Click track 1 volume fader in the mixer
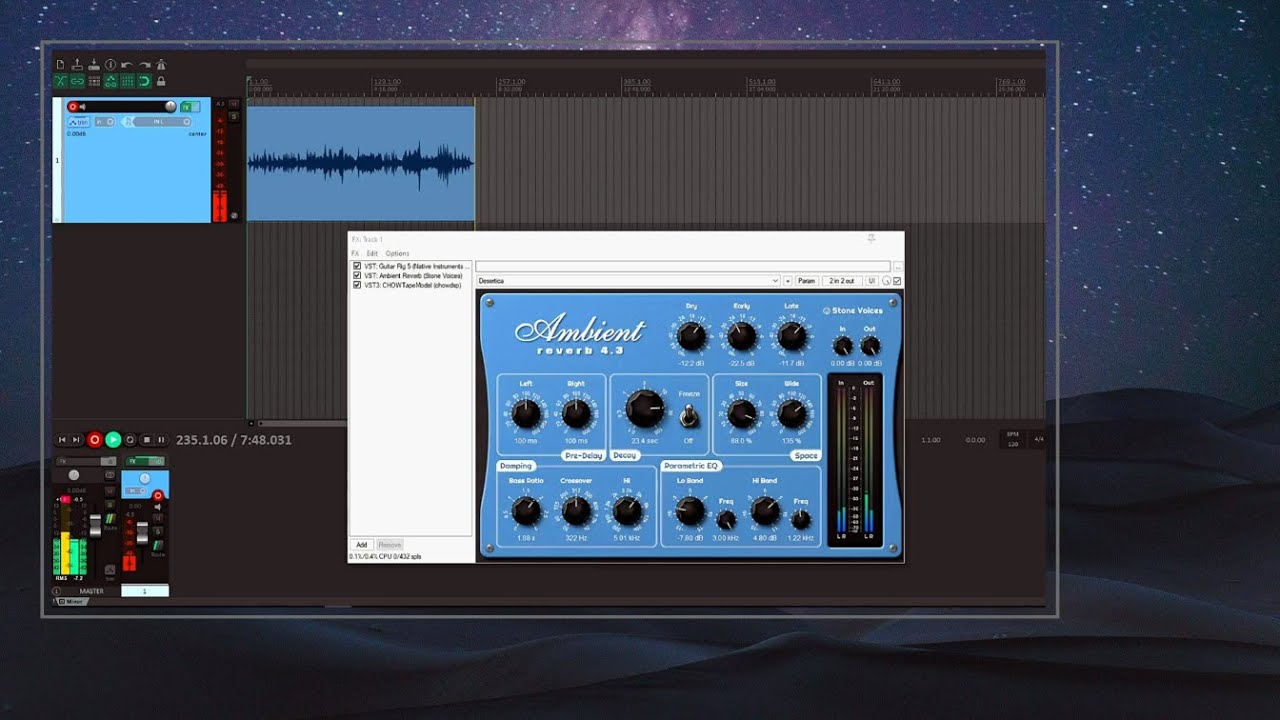The width and height of the screenshot is (1280, 720). coord(142,534)
